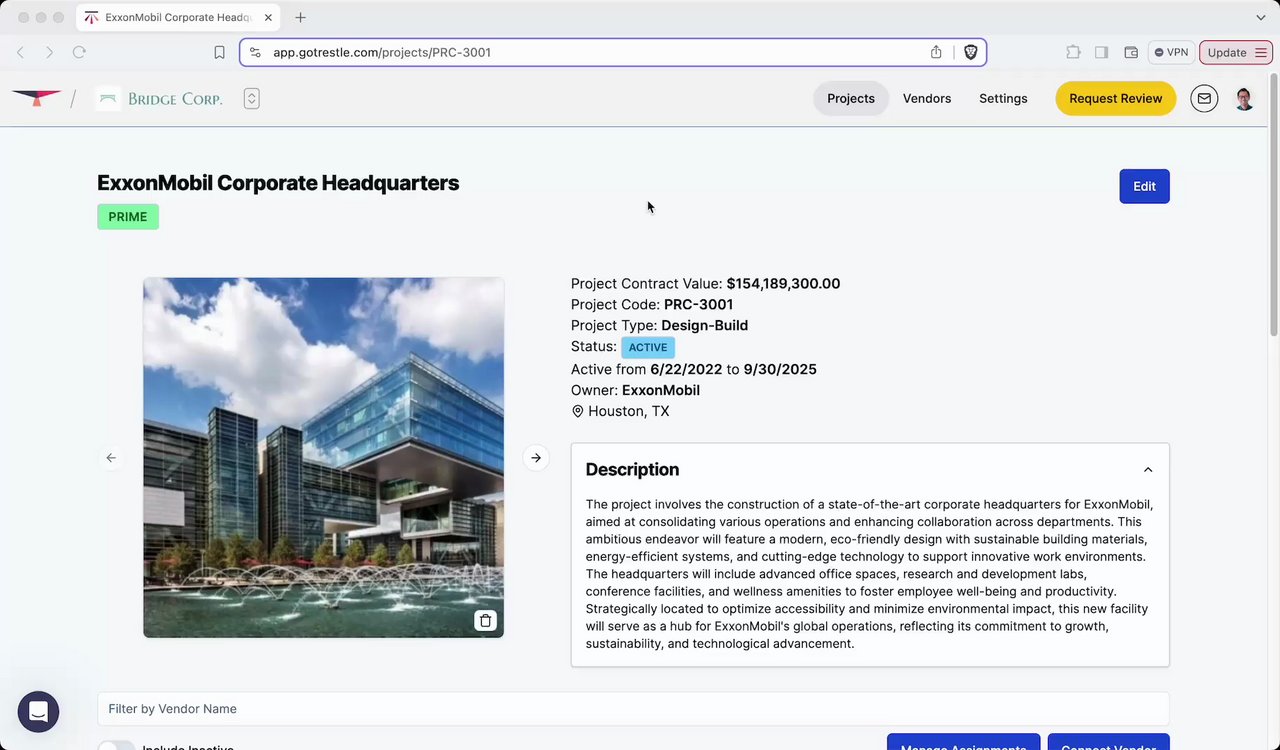Open browser extensions puzzle icon
This screenshot has width=1280, height=750.
(1073, 52)
